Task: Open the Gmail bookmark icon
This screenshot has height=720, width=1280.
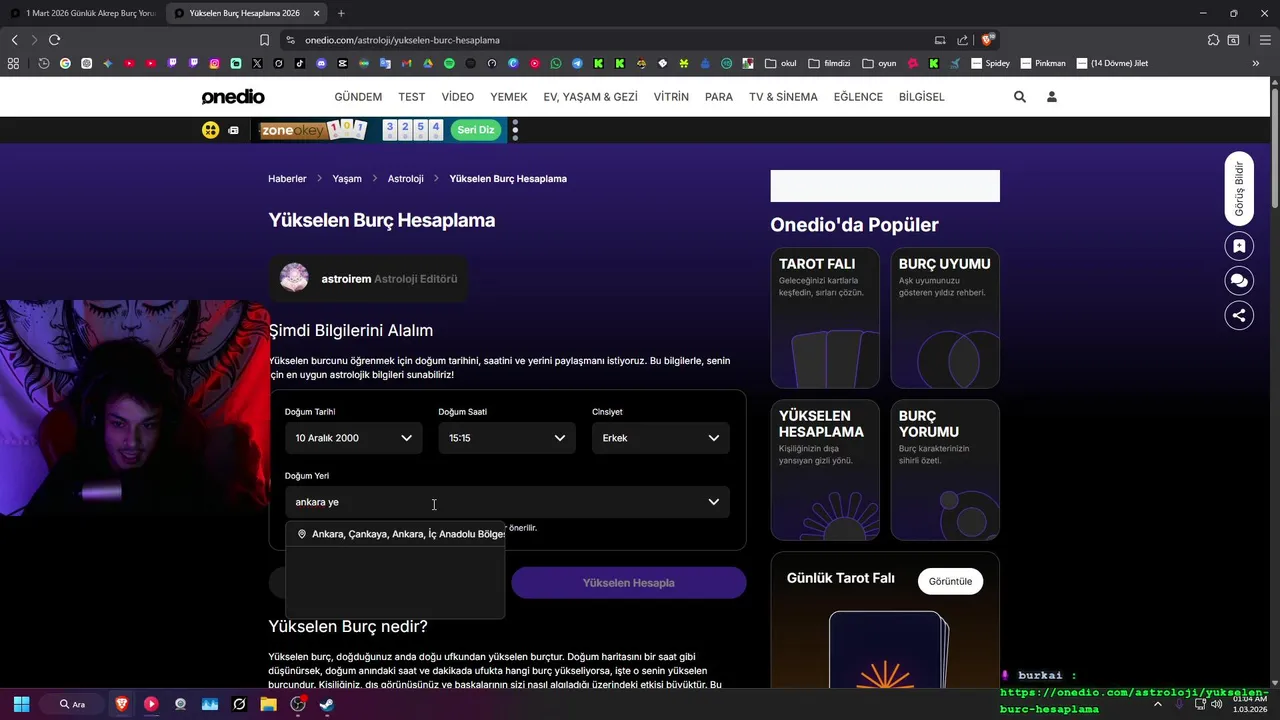Action: tap(406, 63)
